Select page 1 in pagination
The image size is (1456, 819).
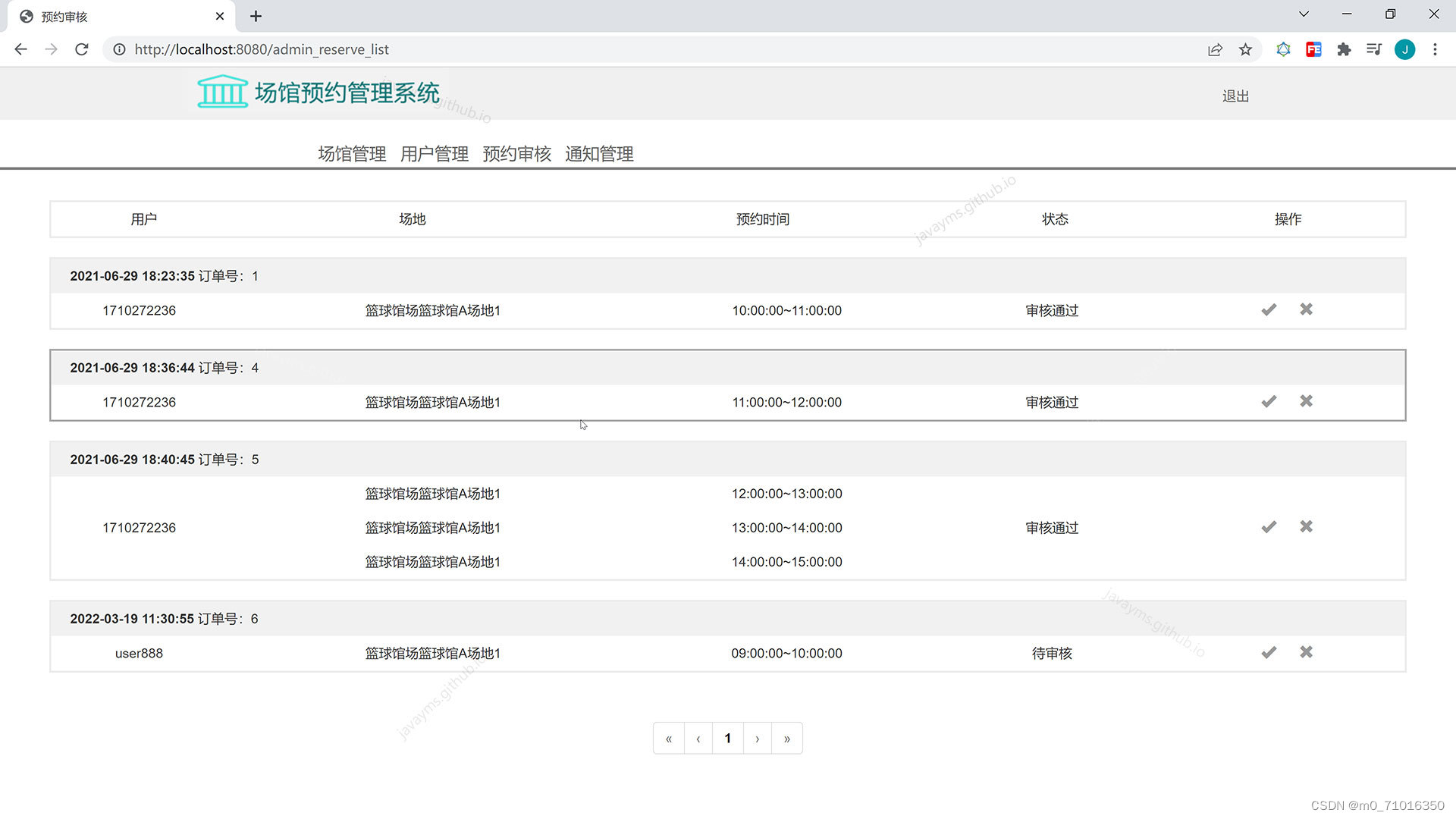pos(728,739)
